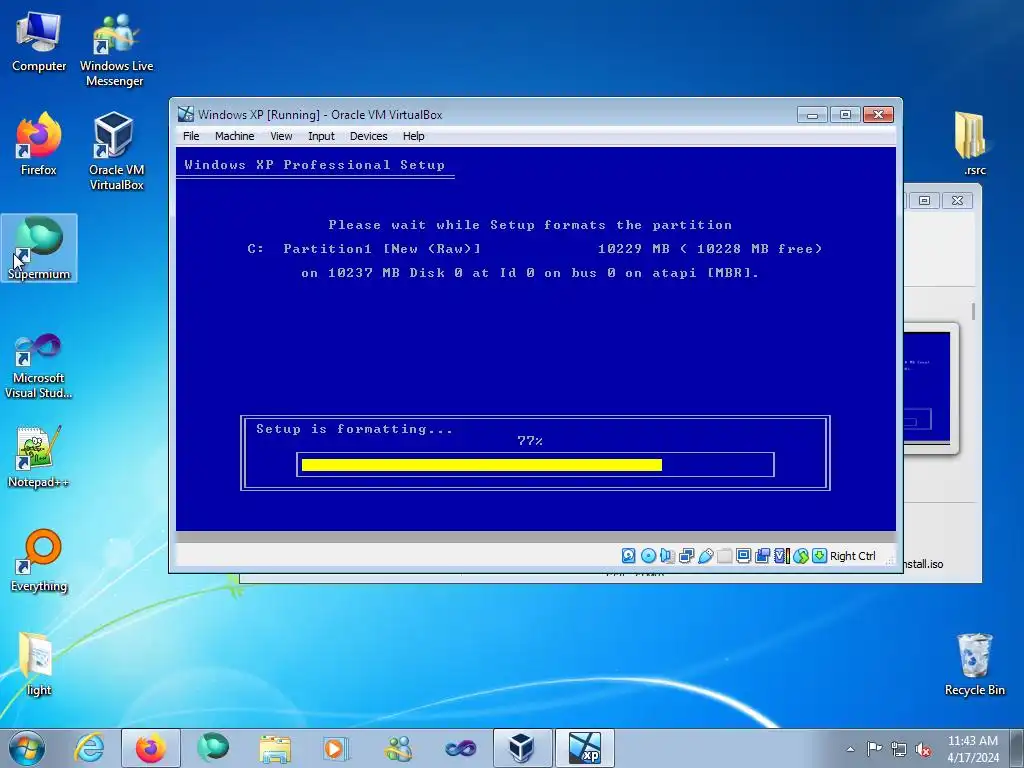Screen dimensions: 1024x768
Task: Click the keyboard capture green arrow indicator
Action: click(819, 556)
